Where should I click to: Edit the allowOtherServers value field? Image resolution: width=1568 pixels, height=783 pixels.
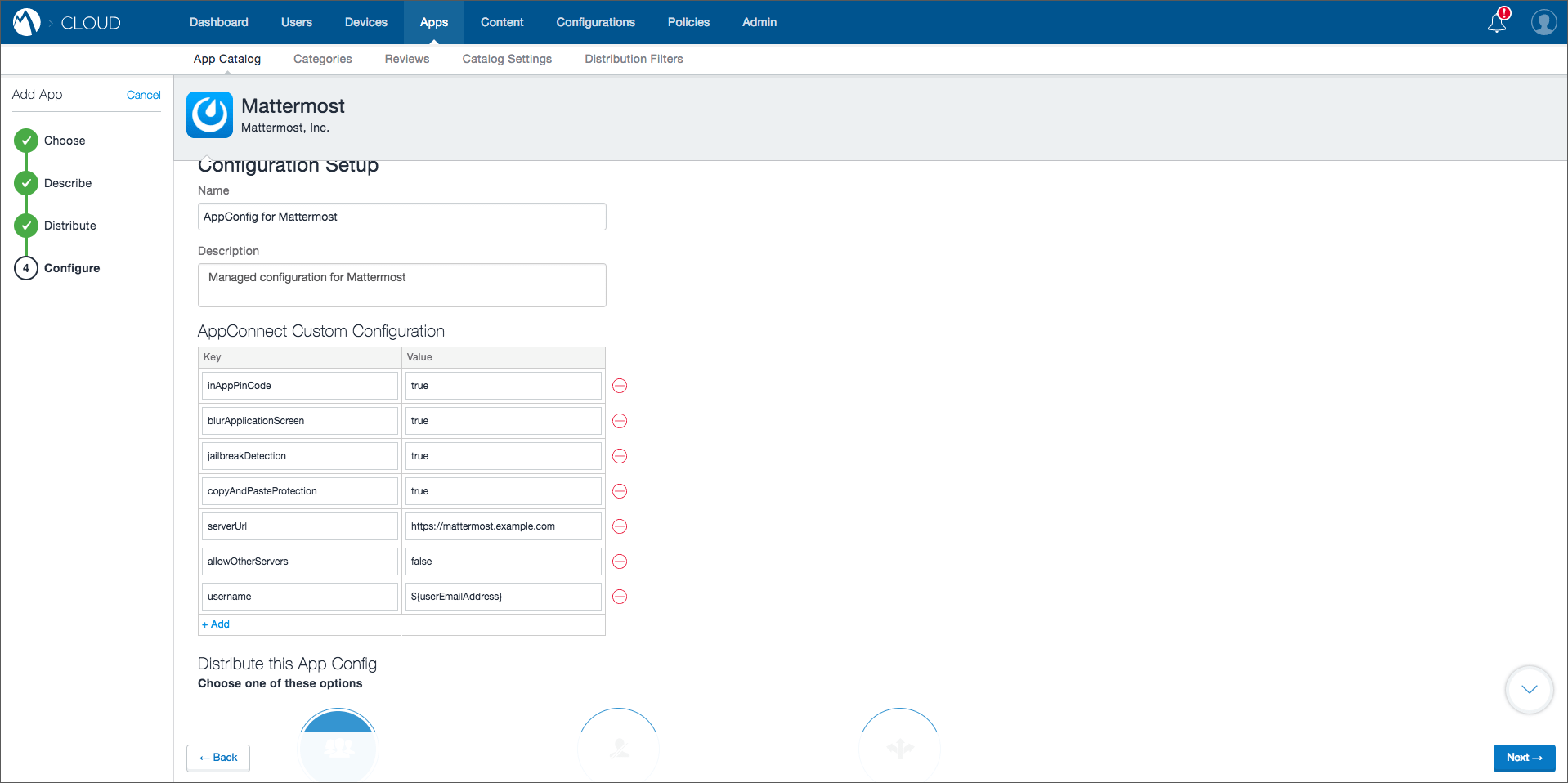(x=504, y=562)
